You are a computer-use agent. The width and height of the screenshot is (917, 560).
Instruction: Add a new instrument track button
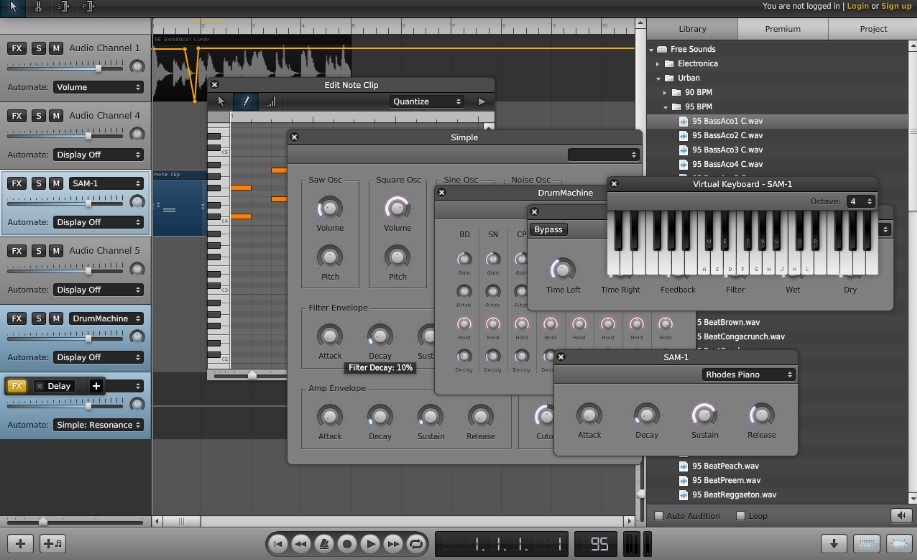(x=53, y=544)
